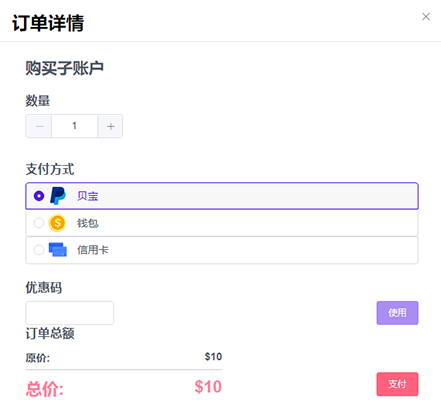Select the 信用卡 radio button
This screenshot has width=441, height=409.
tap(39, 250)
